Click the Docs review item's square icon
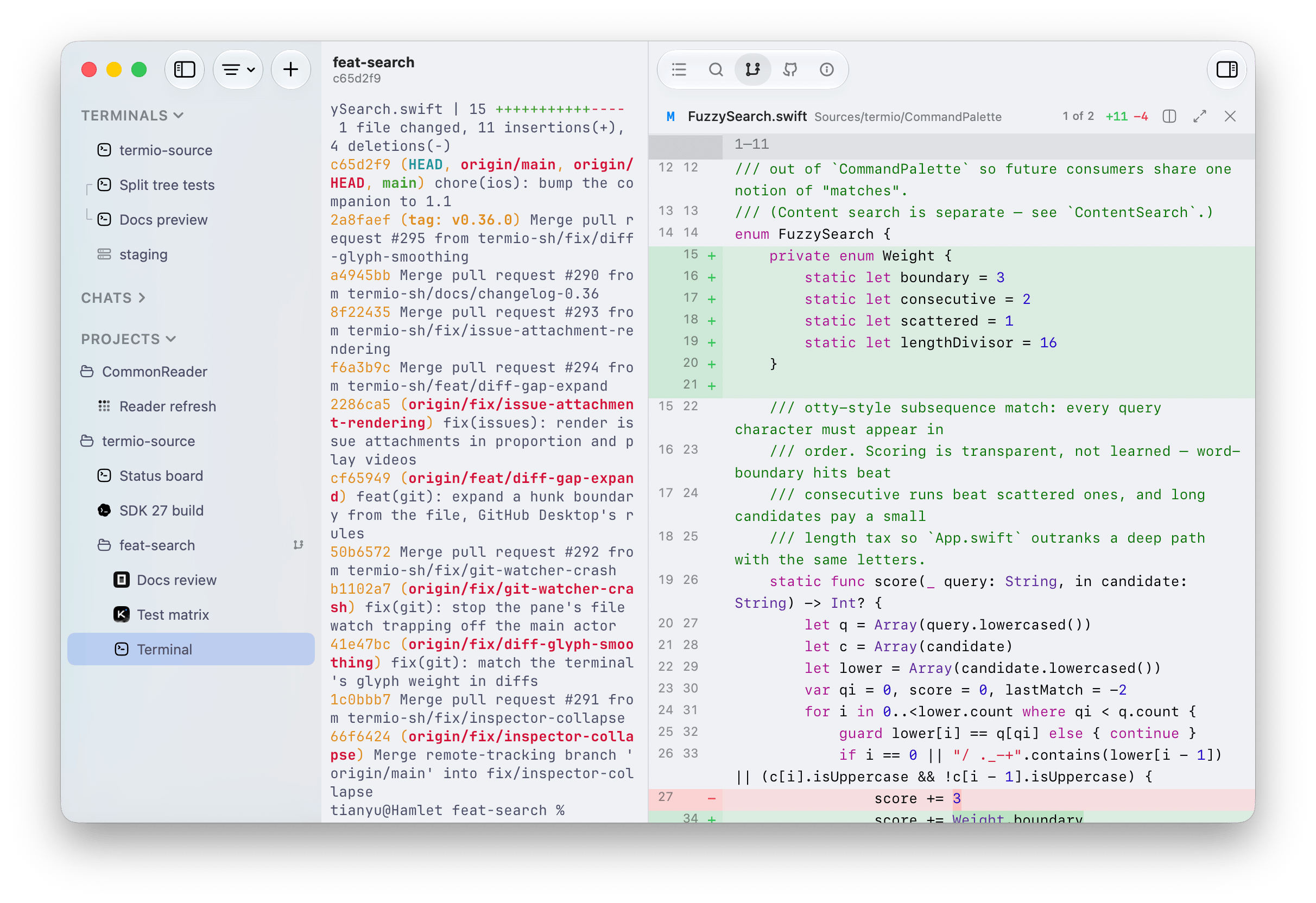 click(121, 580)
